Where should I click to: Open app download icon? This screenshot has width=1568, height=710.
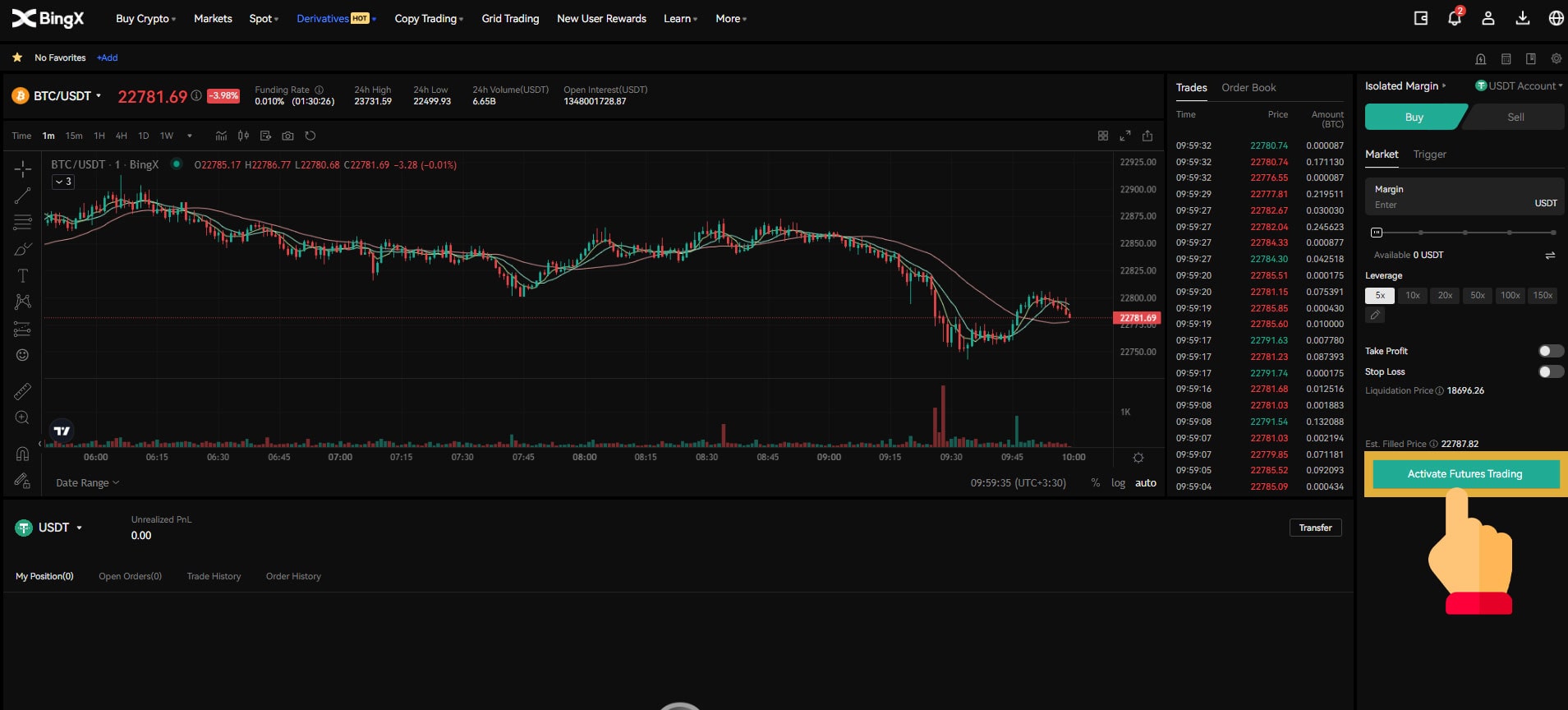pyautogui.click(x=1522, y=18)
